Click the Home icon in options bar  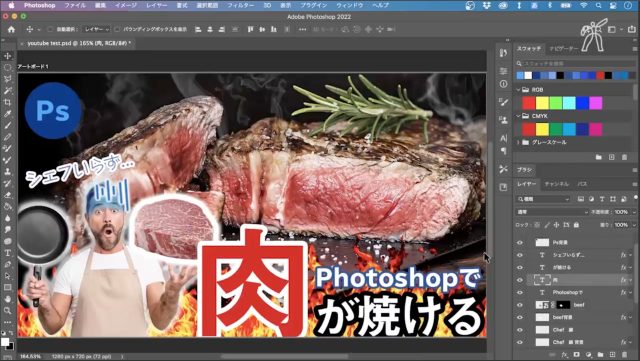pyautogui.click(x=11, y=29)
